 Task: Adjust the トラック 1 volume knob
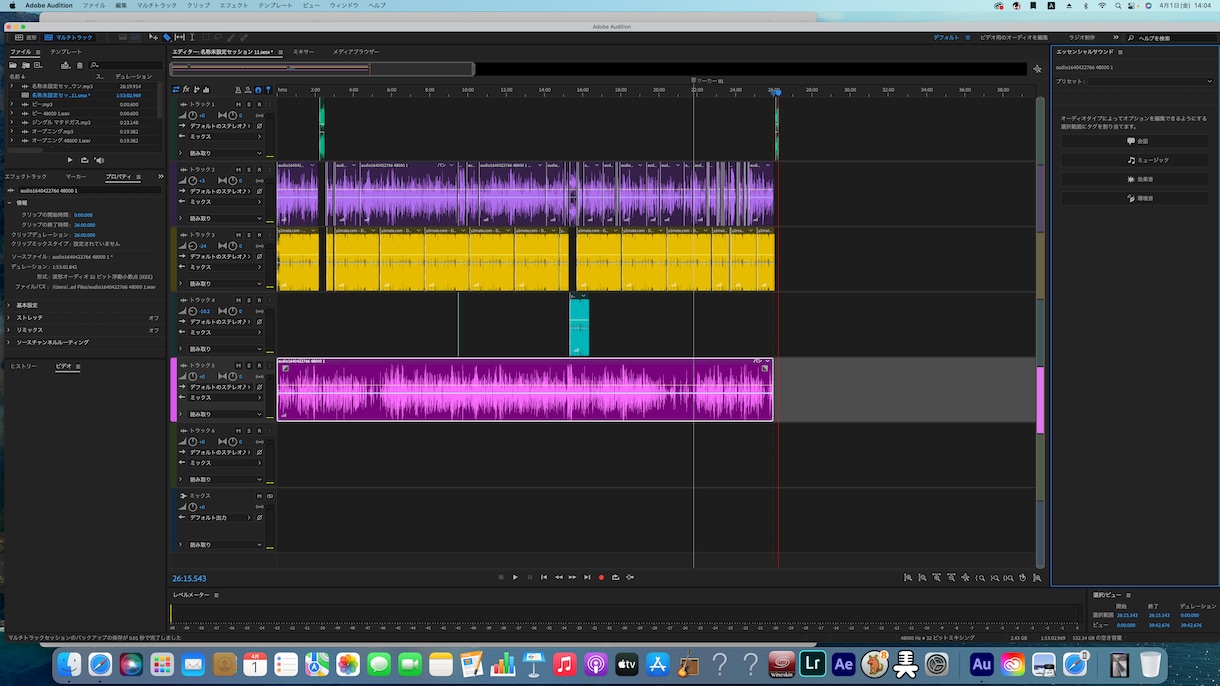193,115
